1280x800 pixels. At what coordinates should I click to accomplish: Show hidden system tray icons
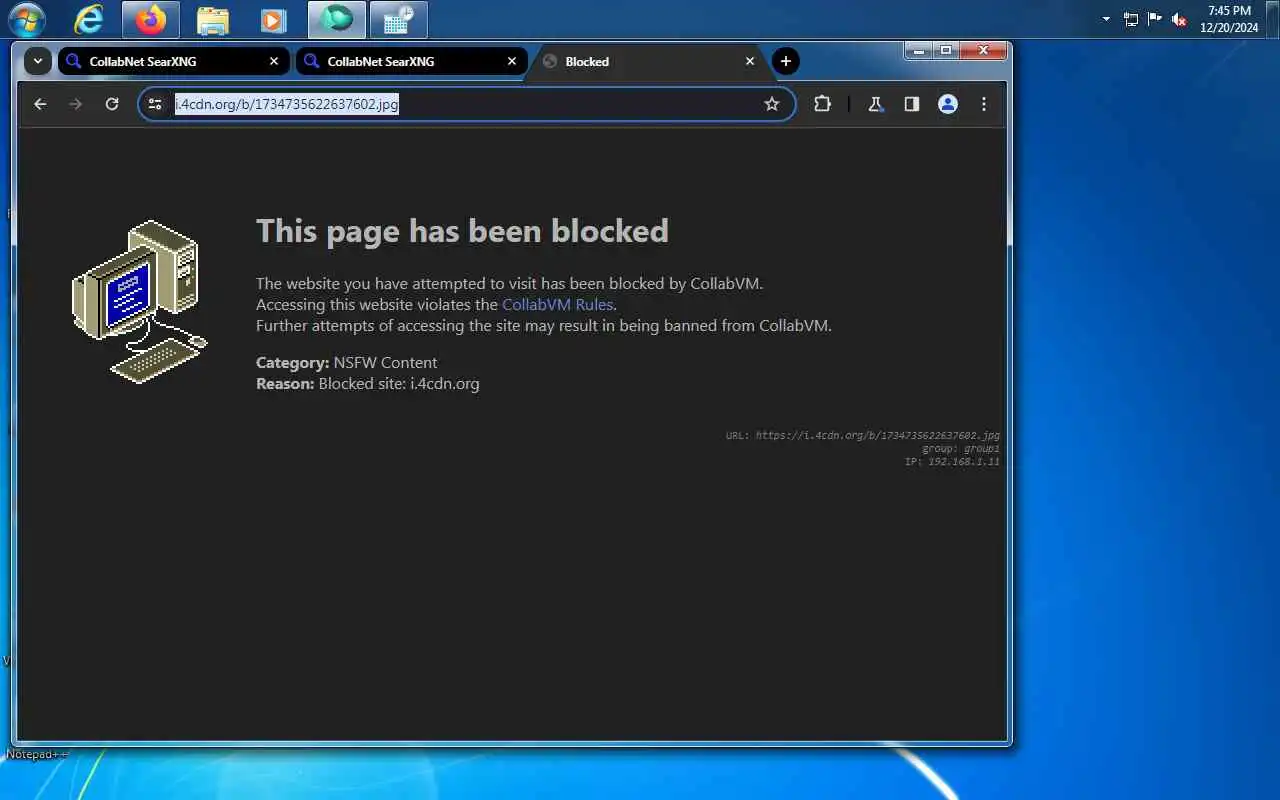pos(1106,19)
